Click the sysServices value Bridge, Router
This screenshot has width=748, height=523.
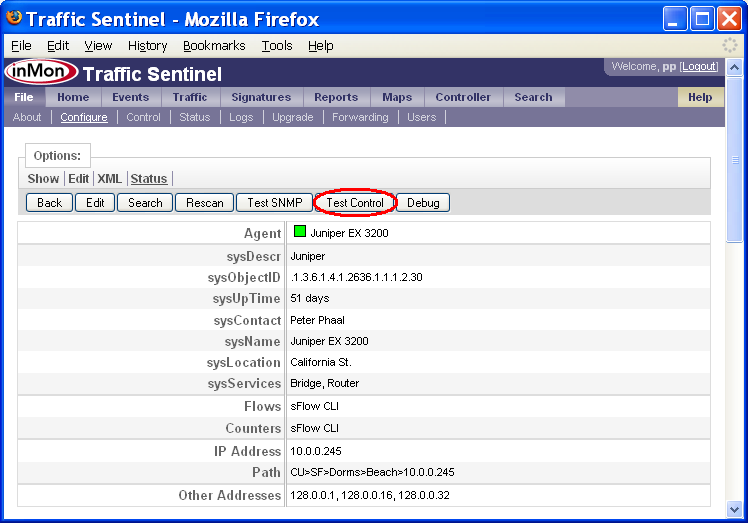pos(324,383)
